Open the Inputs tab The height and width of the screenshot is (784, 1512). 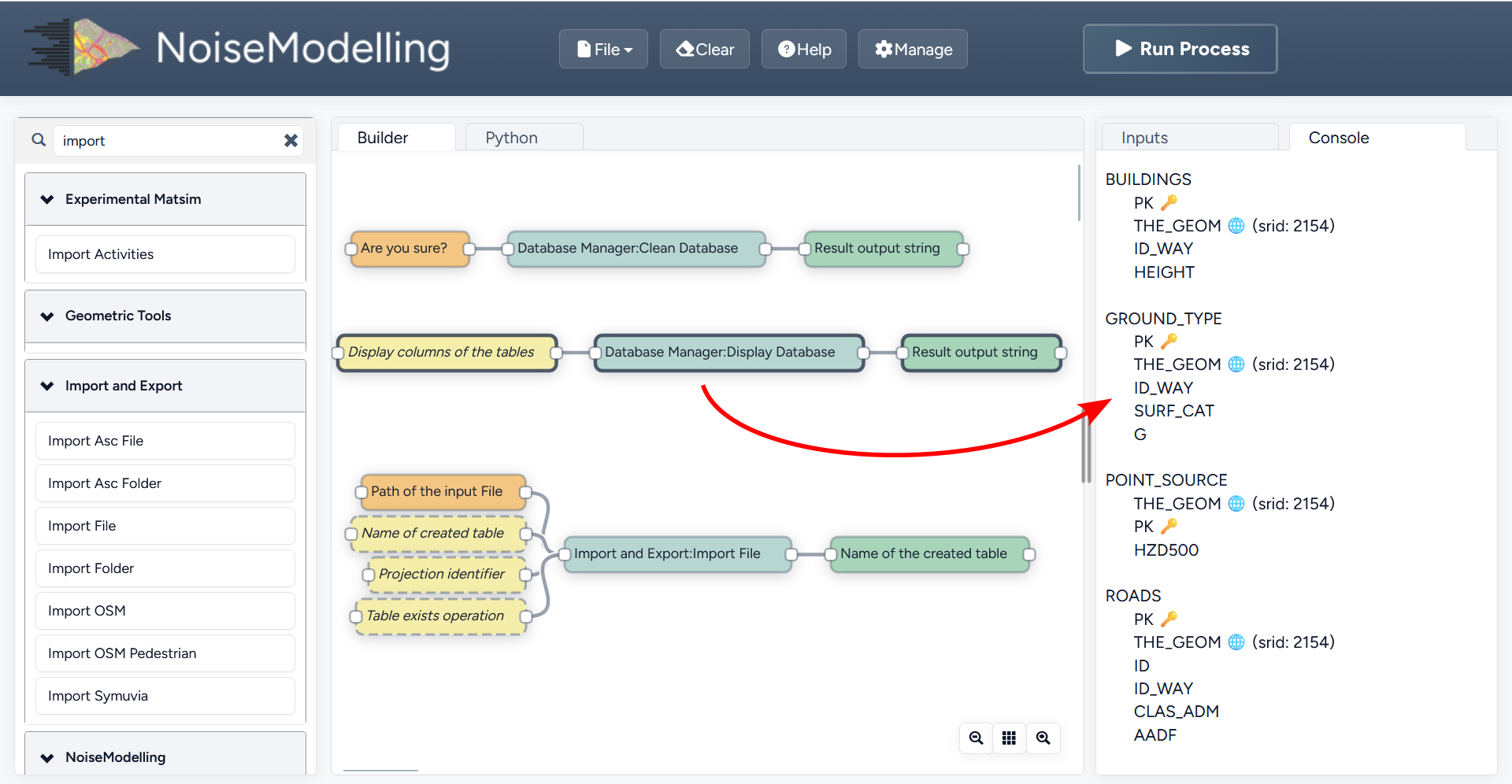coord(1189,137)
